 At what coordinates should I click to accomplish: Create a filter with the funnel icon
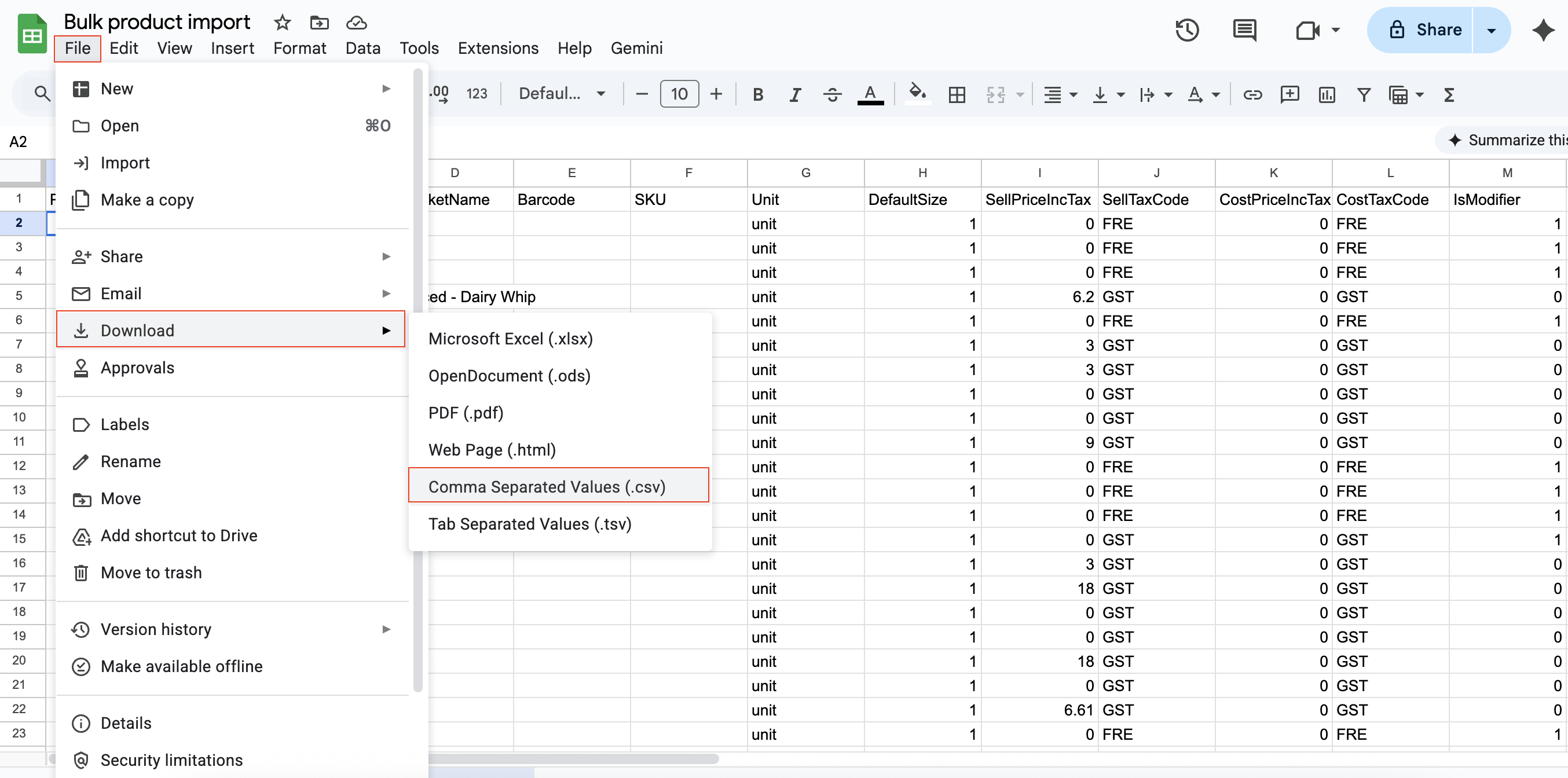coord(1364,94)
